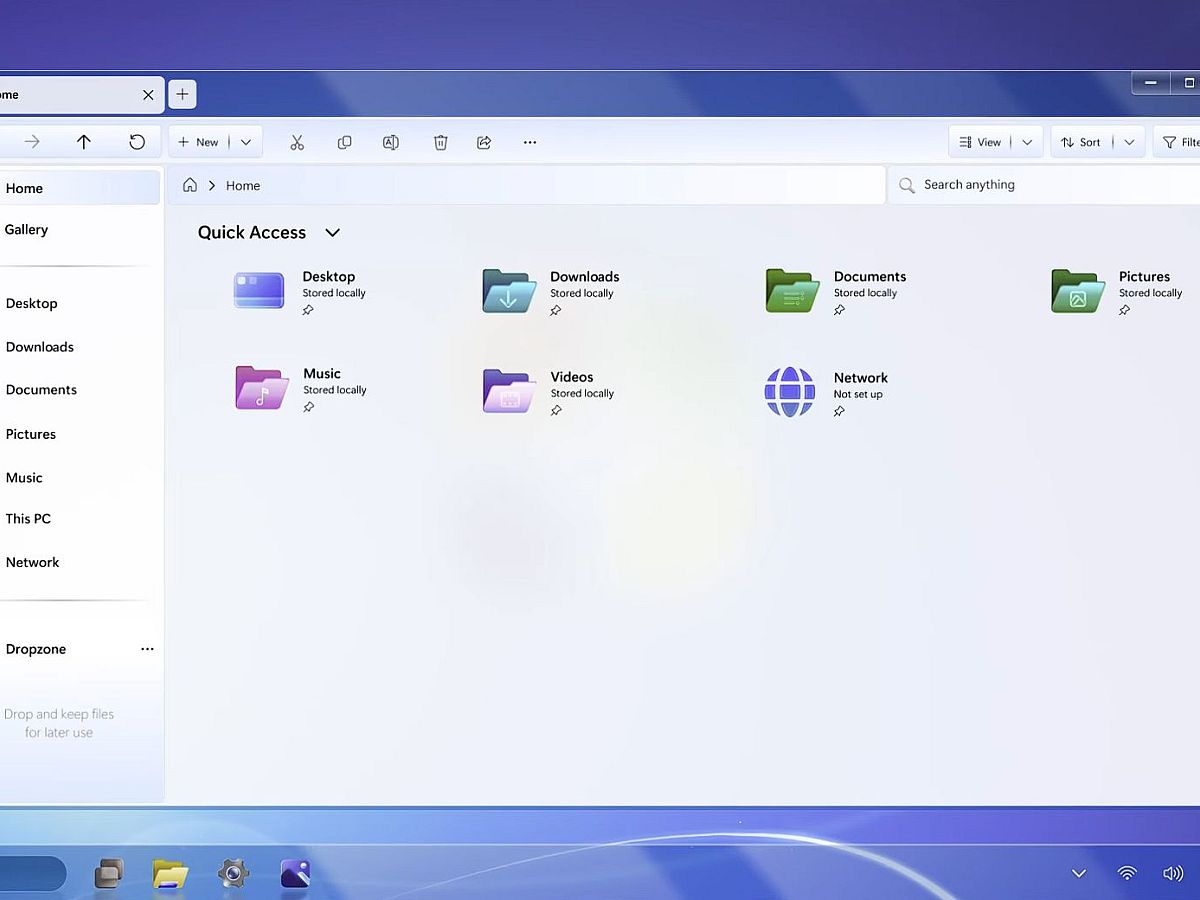Unpin Desktop folder from Quick Access

pyautogui.click(x=308, y=311)
